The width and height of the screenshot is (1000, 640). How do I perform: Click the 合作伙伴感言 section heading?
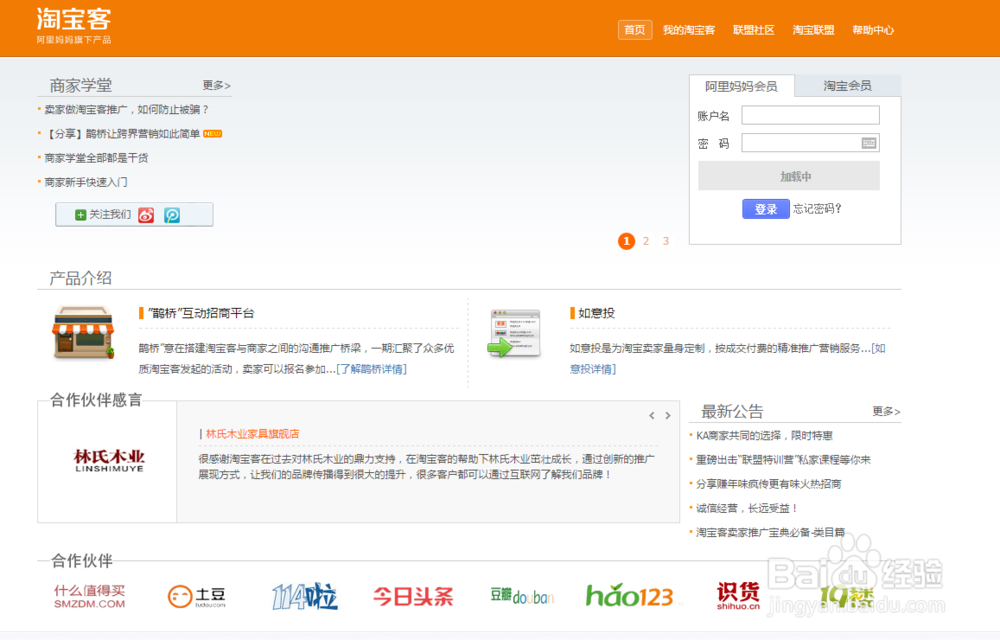[96, 400]
